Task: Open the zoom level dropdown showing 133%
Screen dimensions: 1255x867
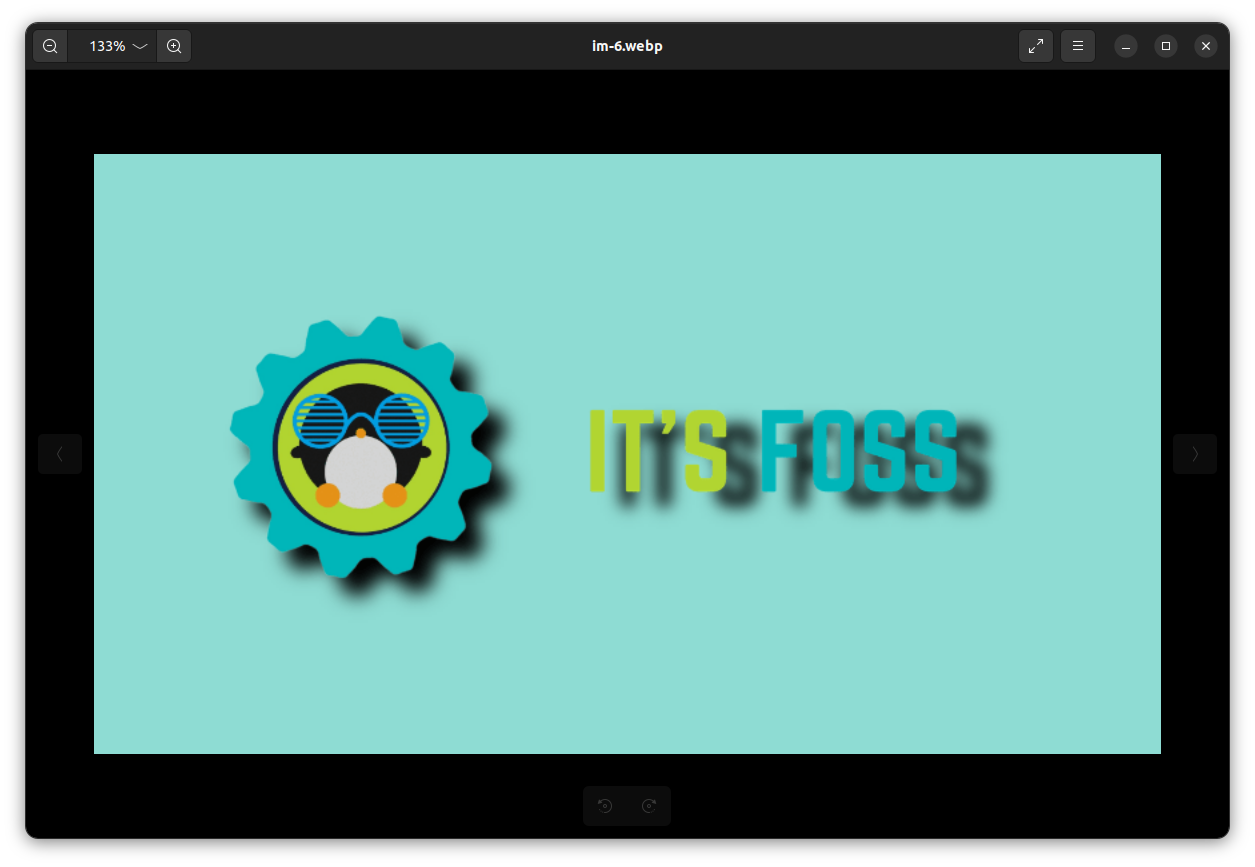Action: click(112, 45)
